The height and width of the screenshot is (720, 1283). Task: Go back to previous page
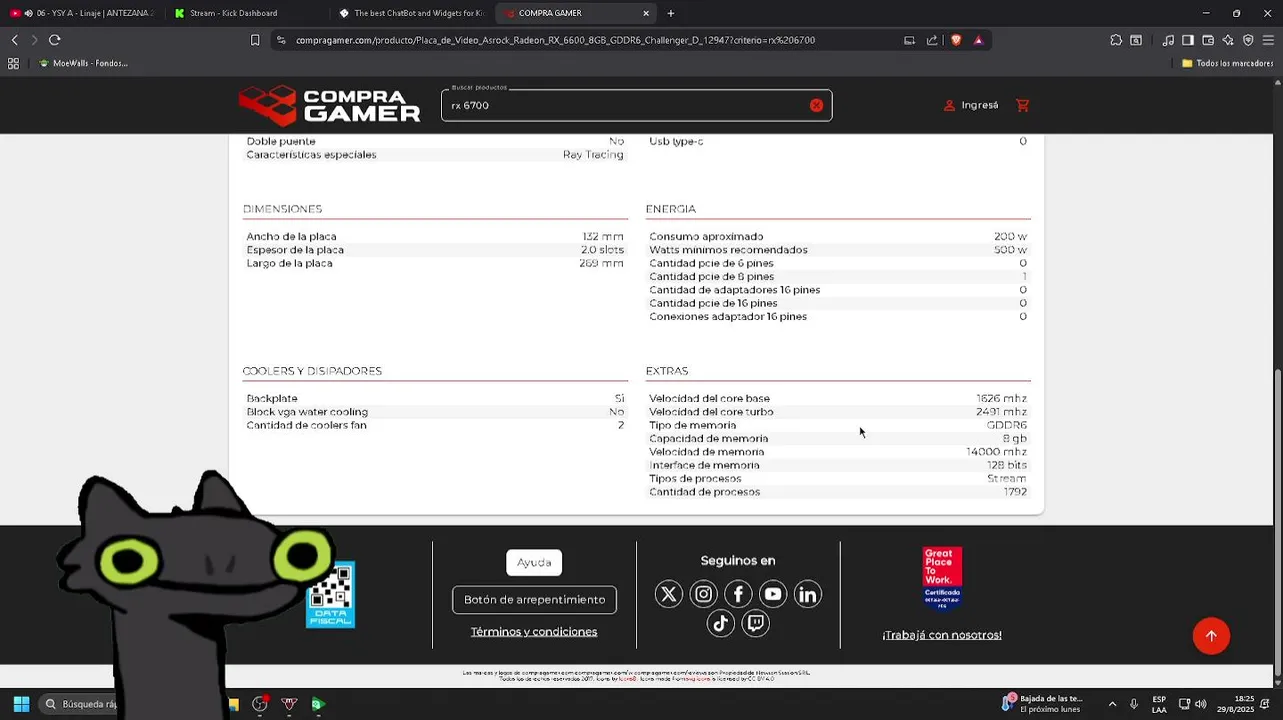click(x=14, y=40)
